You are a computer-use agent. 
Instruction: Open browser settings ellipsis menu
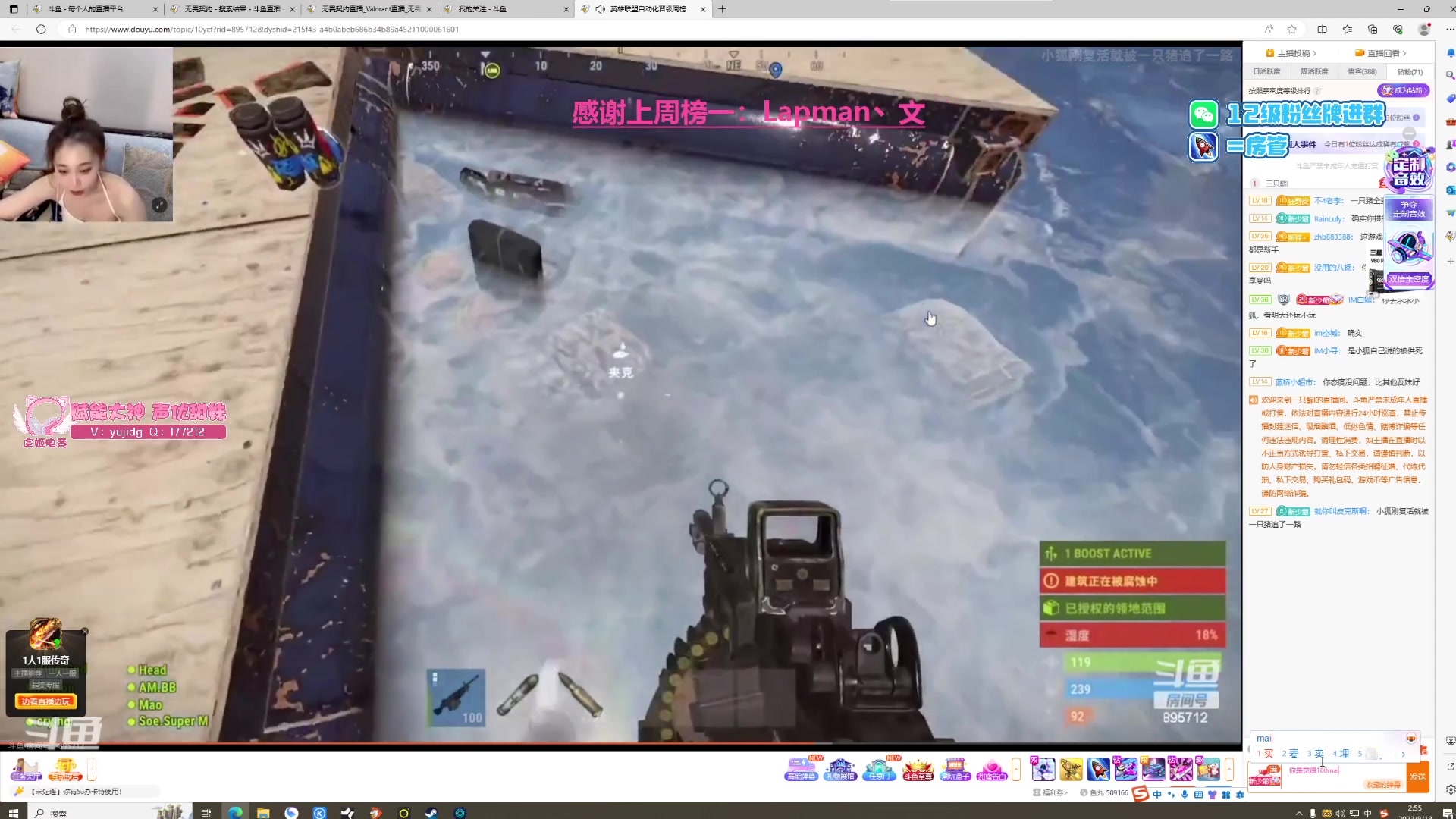pyautogui.click(x=1449, y=29)
